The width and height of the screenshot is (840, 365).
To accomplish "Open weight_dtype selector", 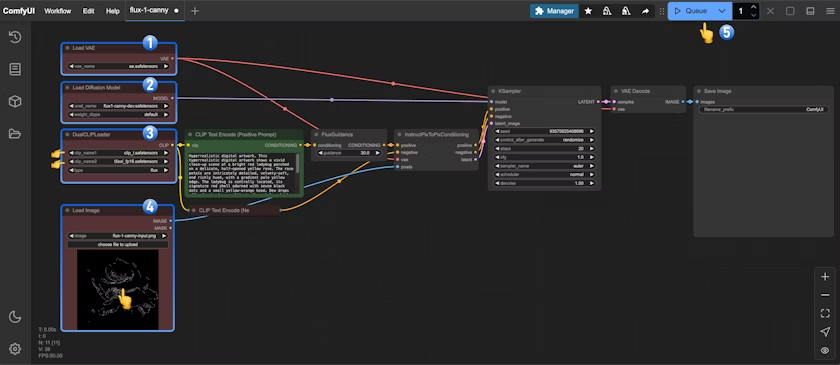I will pyautogui.click(x=118, y=114).
